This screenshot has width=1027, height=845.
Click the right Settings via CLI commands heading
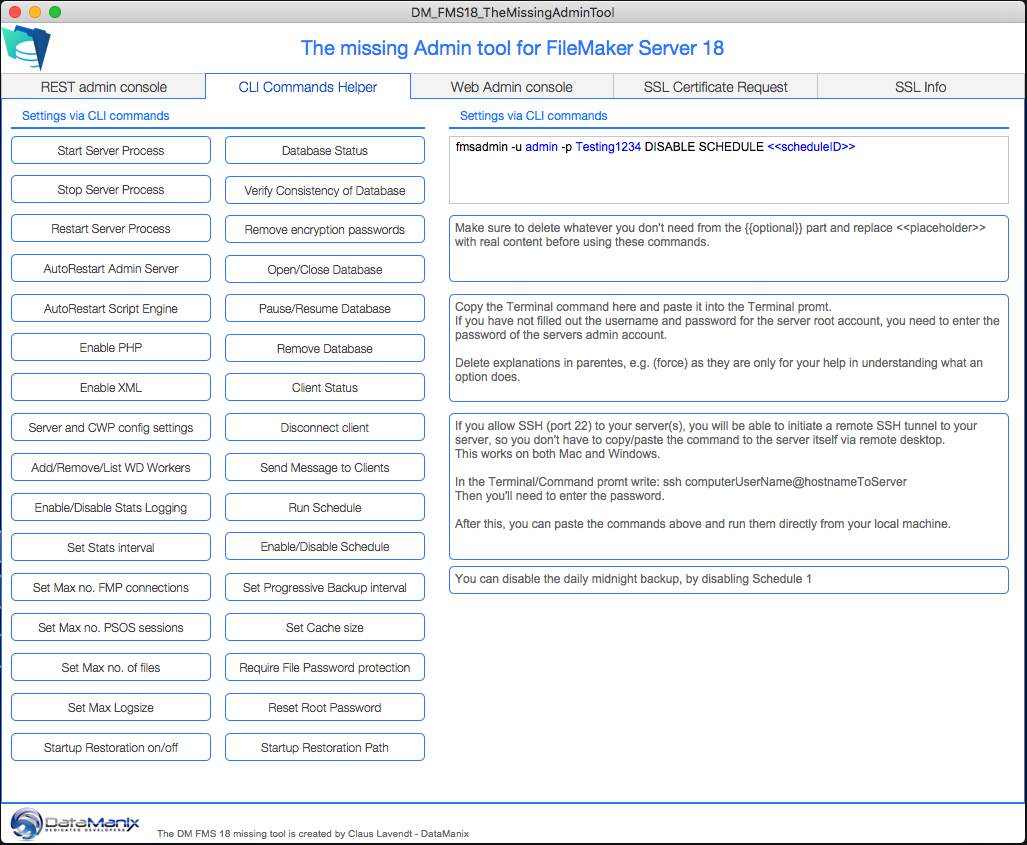[533, 116]
